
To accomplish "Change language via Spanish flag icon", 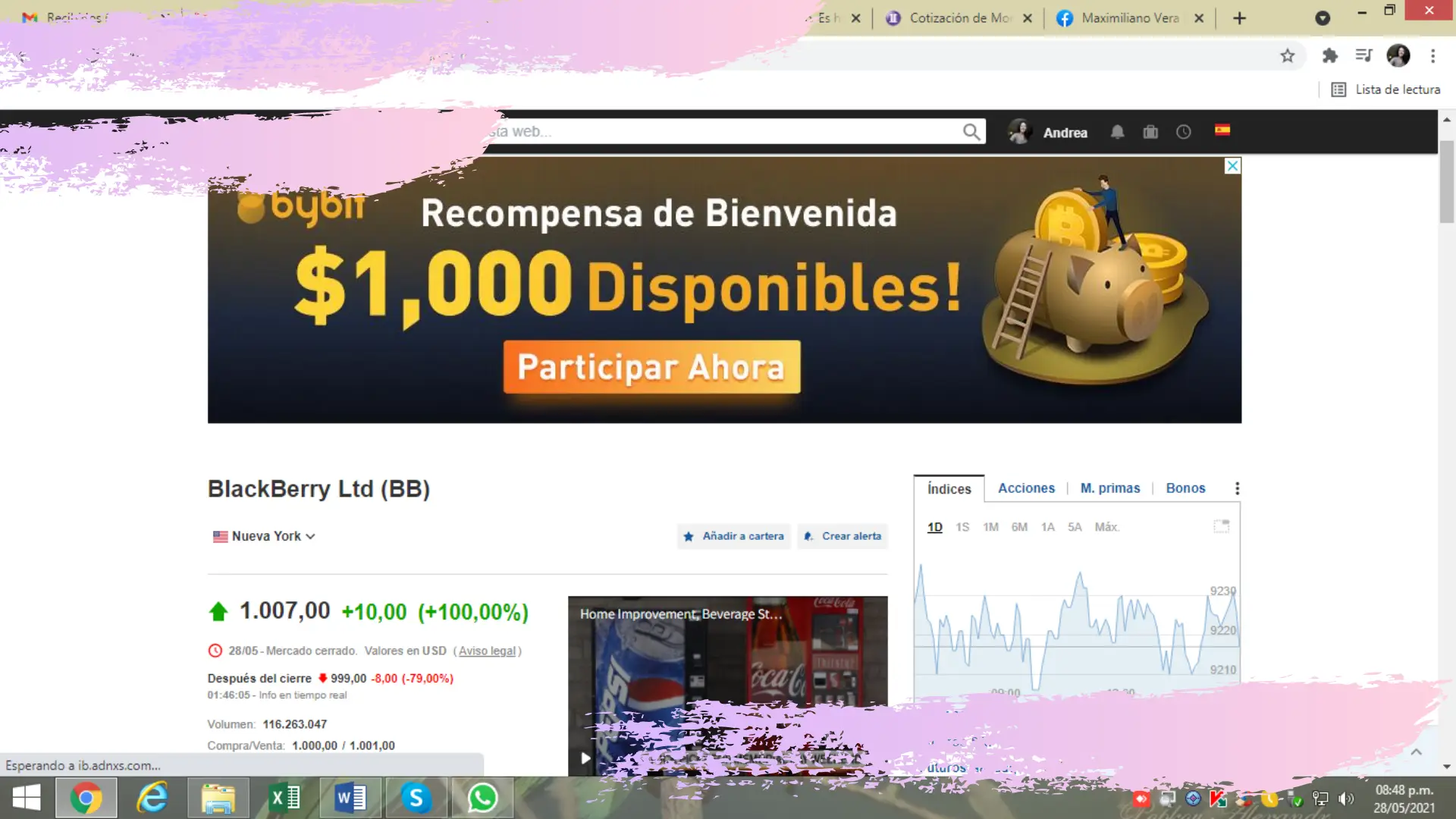I will [1222, 130].
